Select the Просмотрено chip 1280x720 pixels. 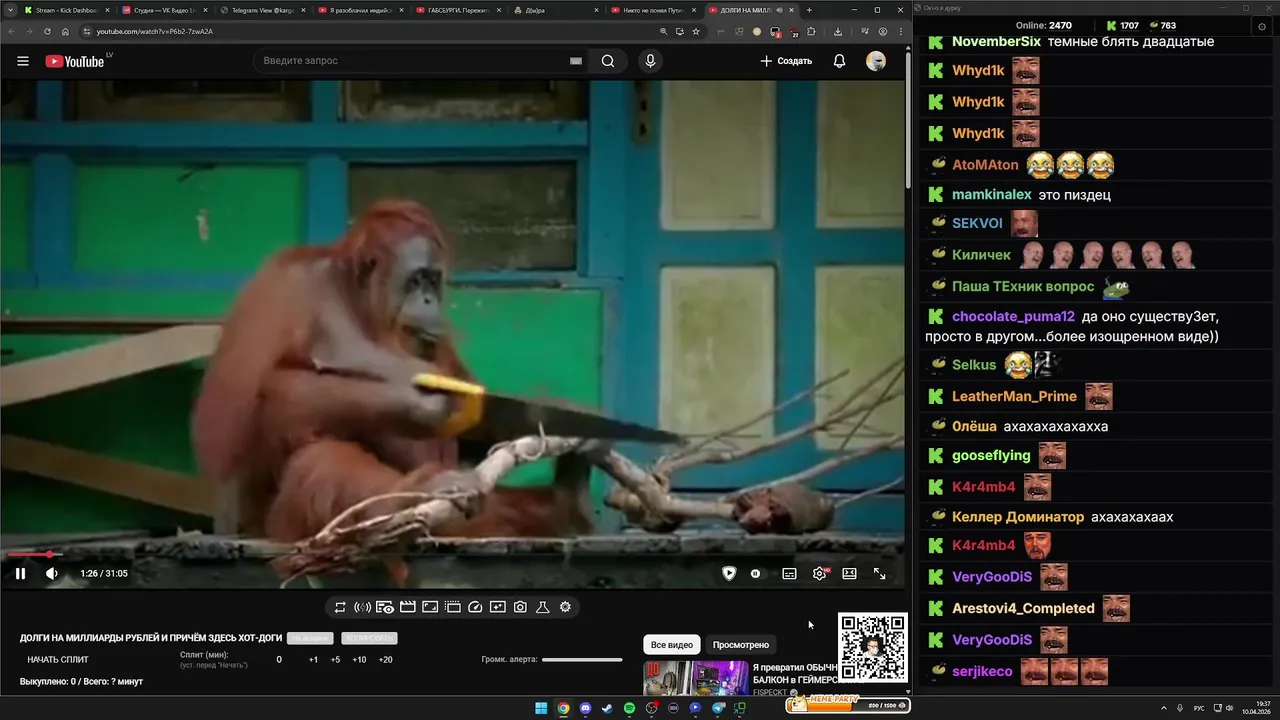(x=741, y=645)
